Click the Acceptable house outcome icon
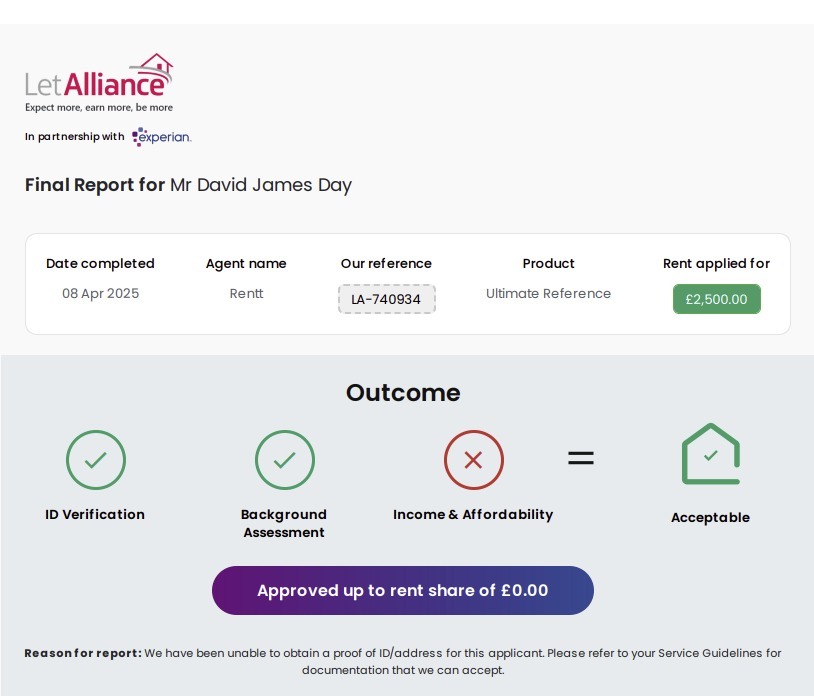The width and height of the screenshot is (814, 696). click(710, 454)
